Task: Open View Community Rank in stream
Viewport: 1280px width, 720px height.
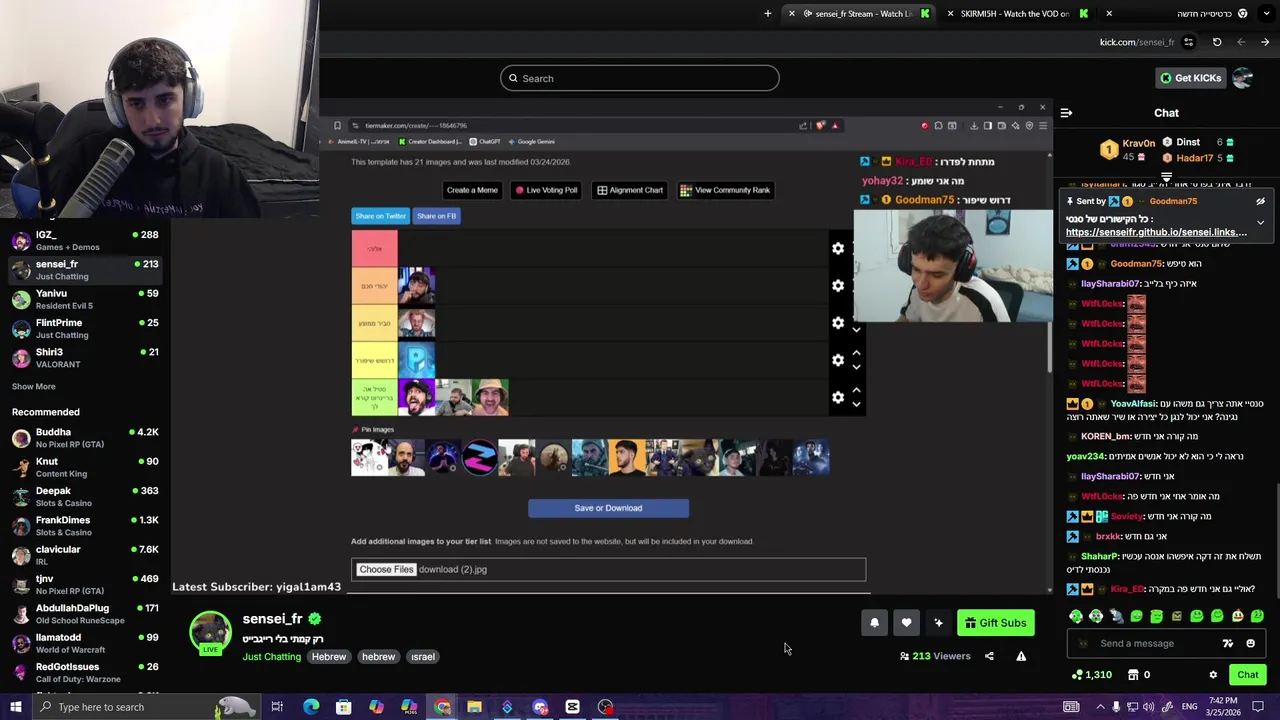Action: tap(725, 190)
